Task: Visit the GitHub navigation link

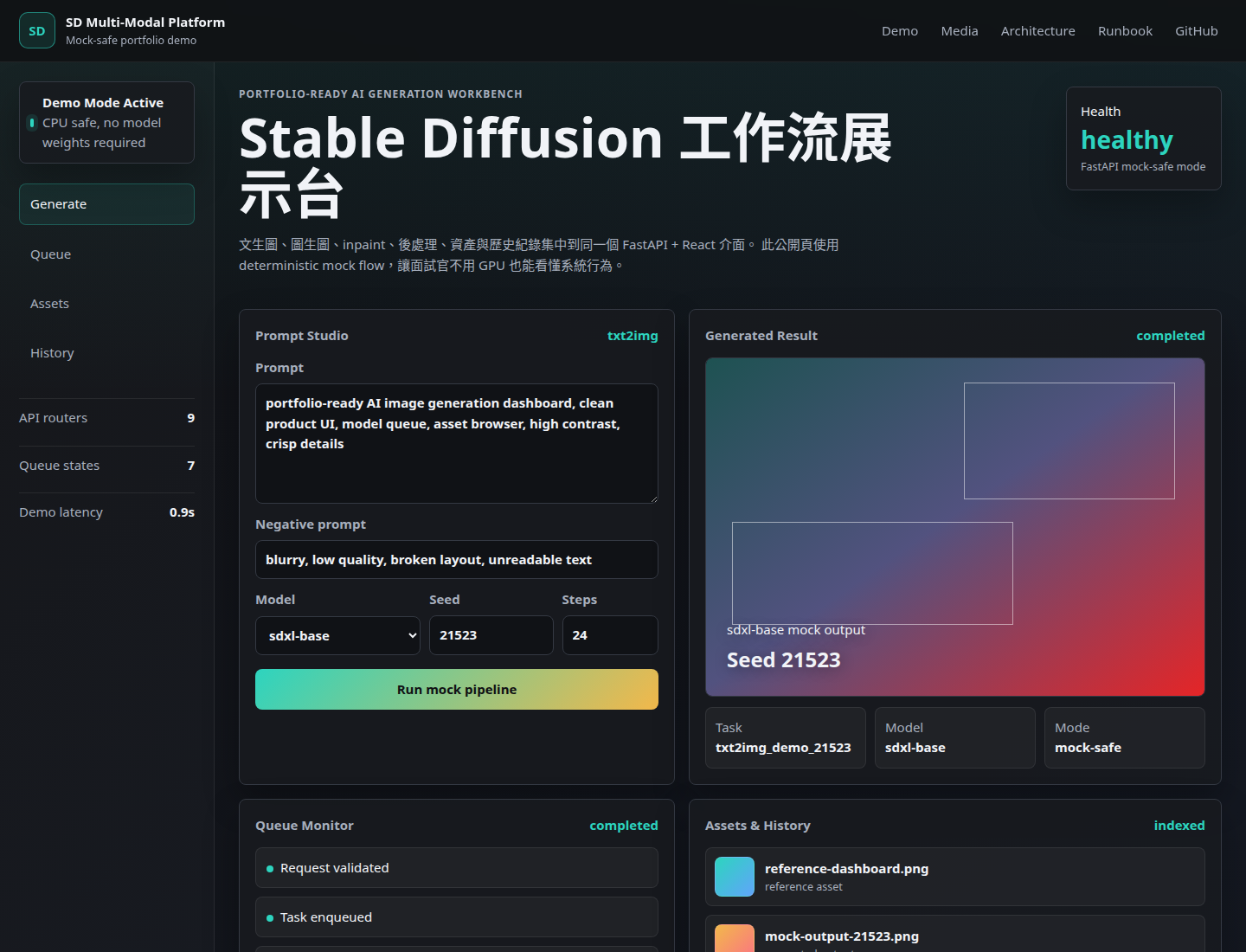Action: click(1197, 31)
